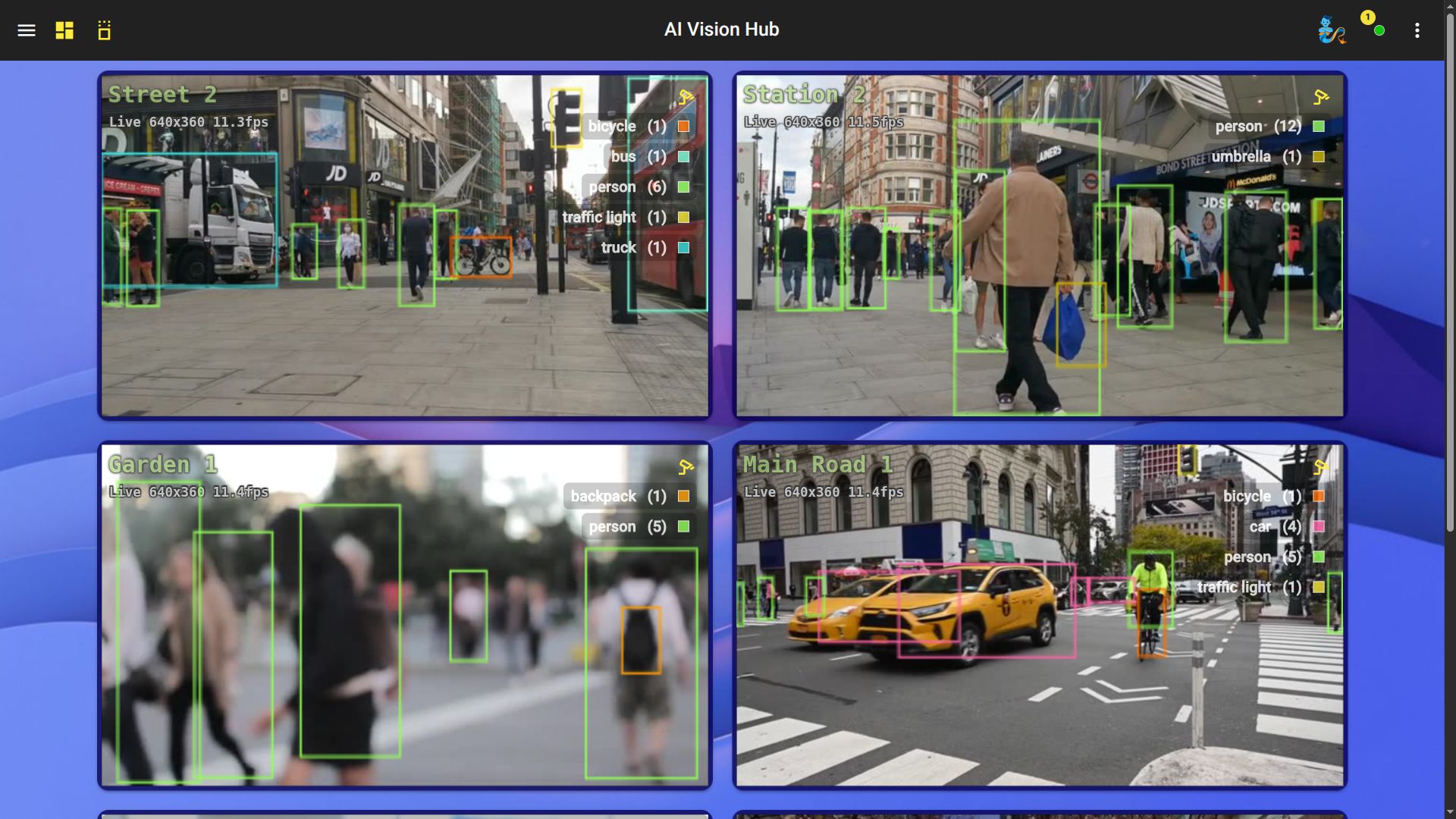Click the car pink swatch in Main Road 1
This screenshot has height=819, width=1456.
click(1319, 527)
